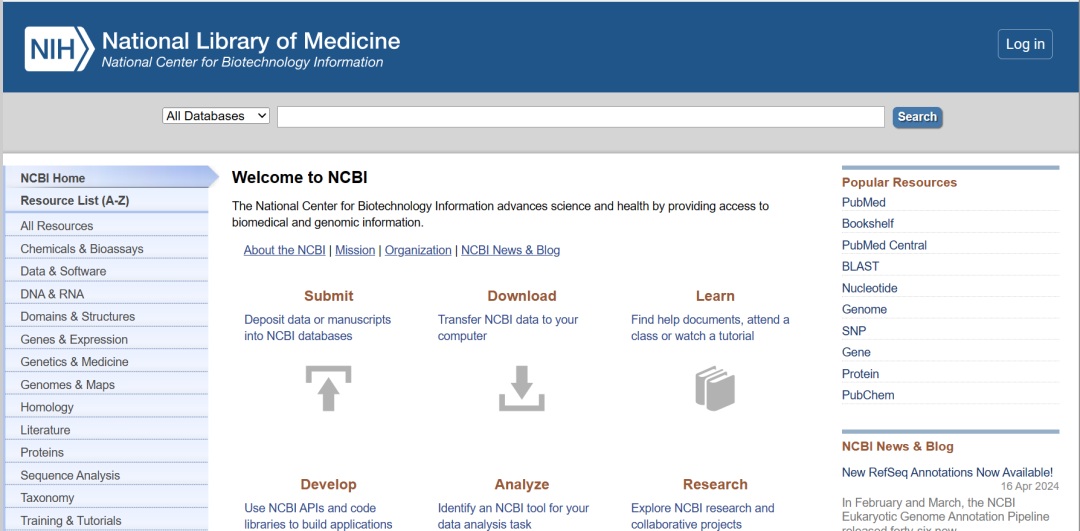Screen dimensions: 1080x531
Task: Follow the Organization link
Action: (418, 250)
